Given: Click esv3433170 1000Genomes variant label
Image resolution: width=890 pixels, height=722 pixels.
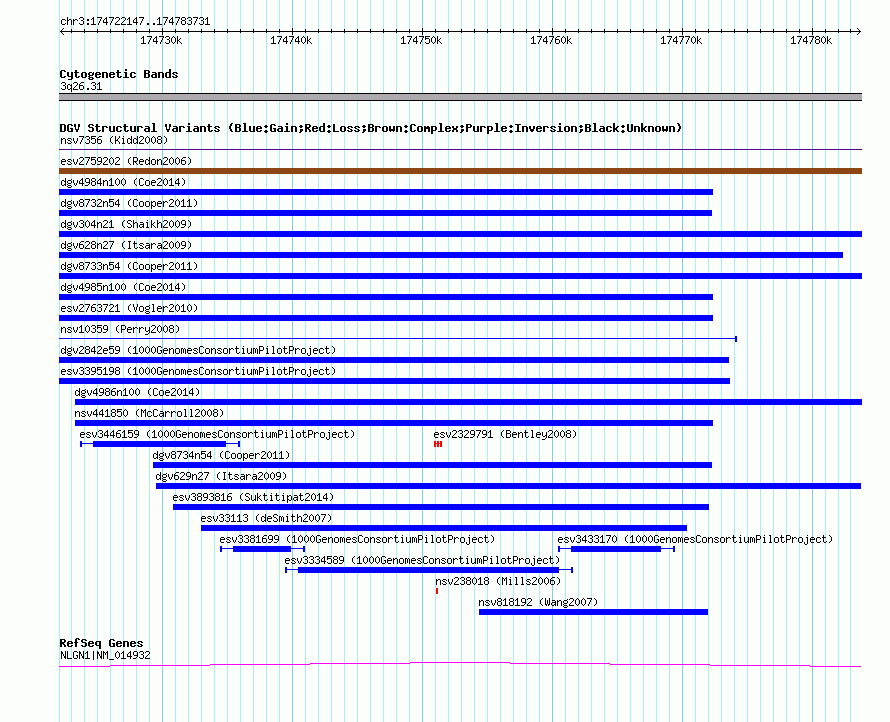Looking at the screenshot, I should pyautogui.click(x=695, y=539).
